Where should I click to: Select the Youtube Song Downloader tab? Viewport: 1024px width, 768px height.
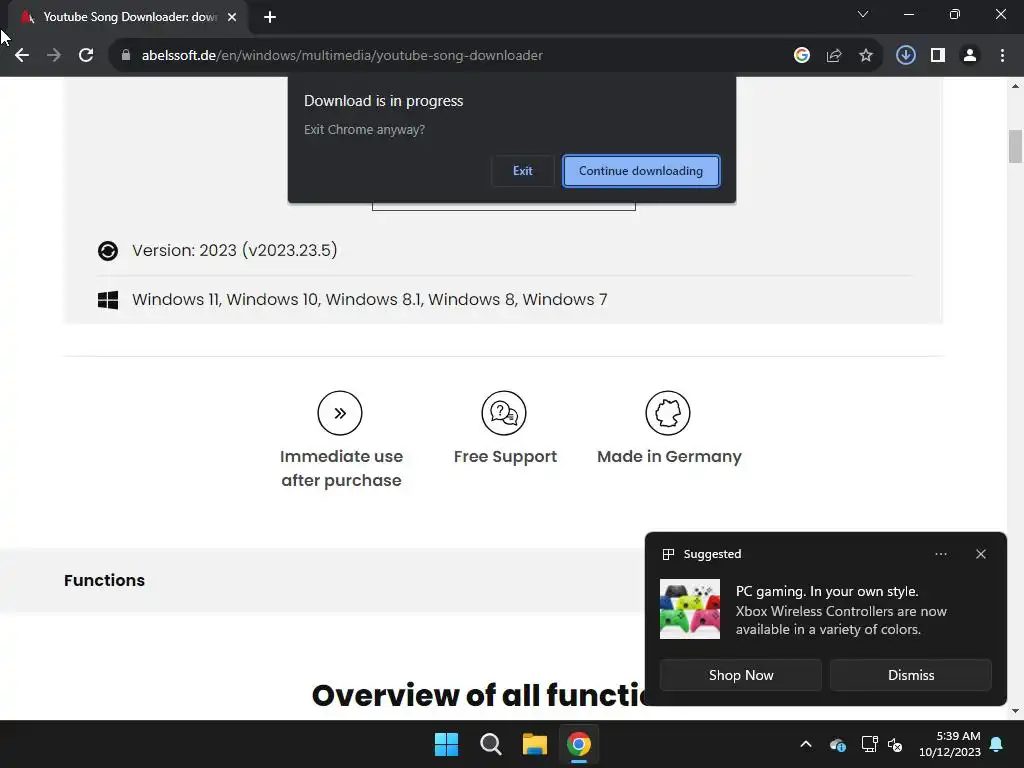point(129,17)
